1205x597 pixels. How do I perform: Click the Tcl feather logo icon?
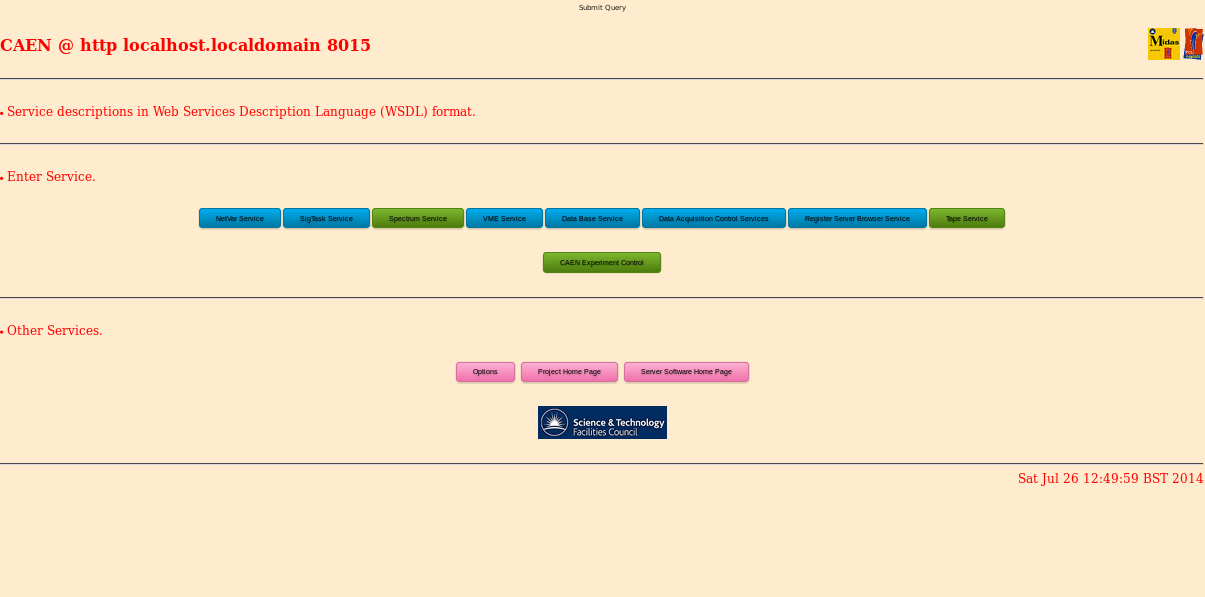[1193, 44]
